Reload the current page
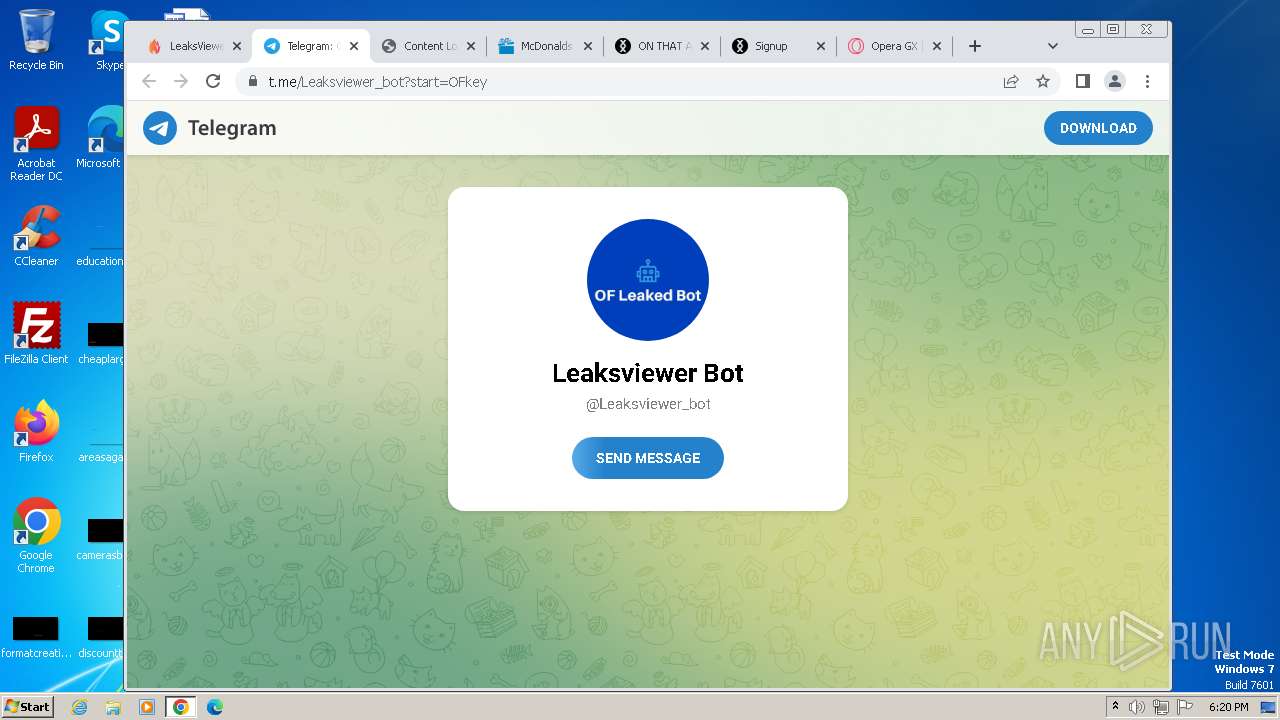 pyautogui.click(x=213, y=81)
